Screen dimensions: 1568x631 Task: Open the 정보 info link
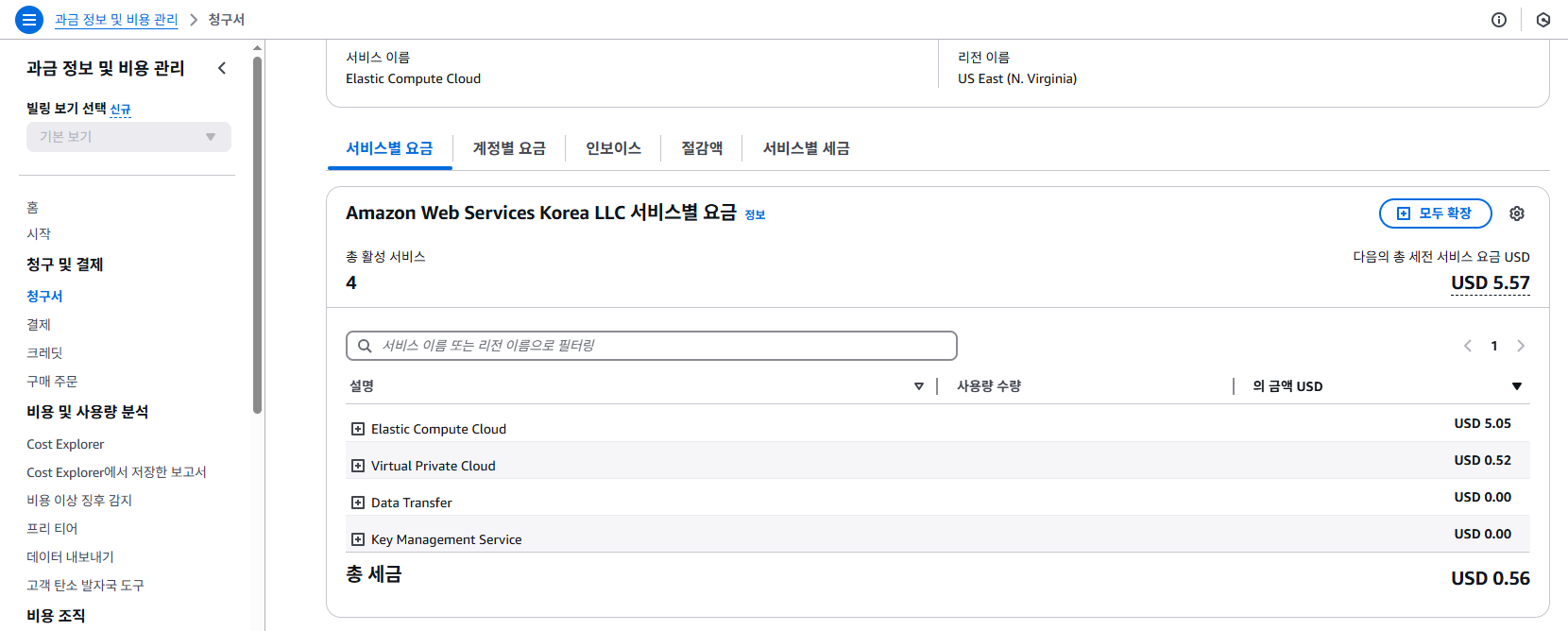tap(755, 215)
